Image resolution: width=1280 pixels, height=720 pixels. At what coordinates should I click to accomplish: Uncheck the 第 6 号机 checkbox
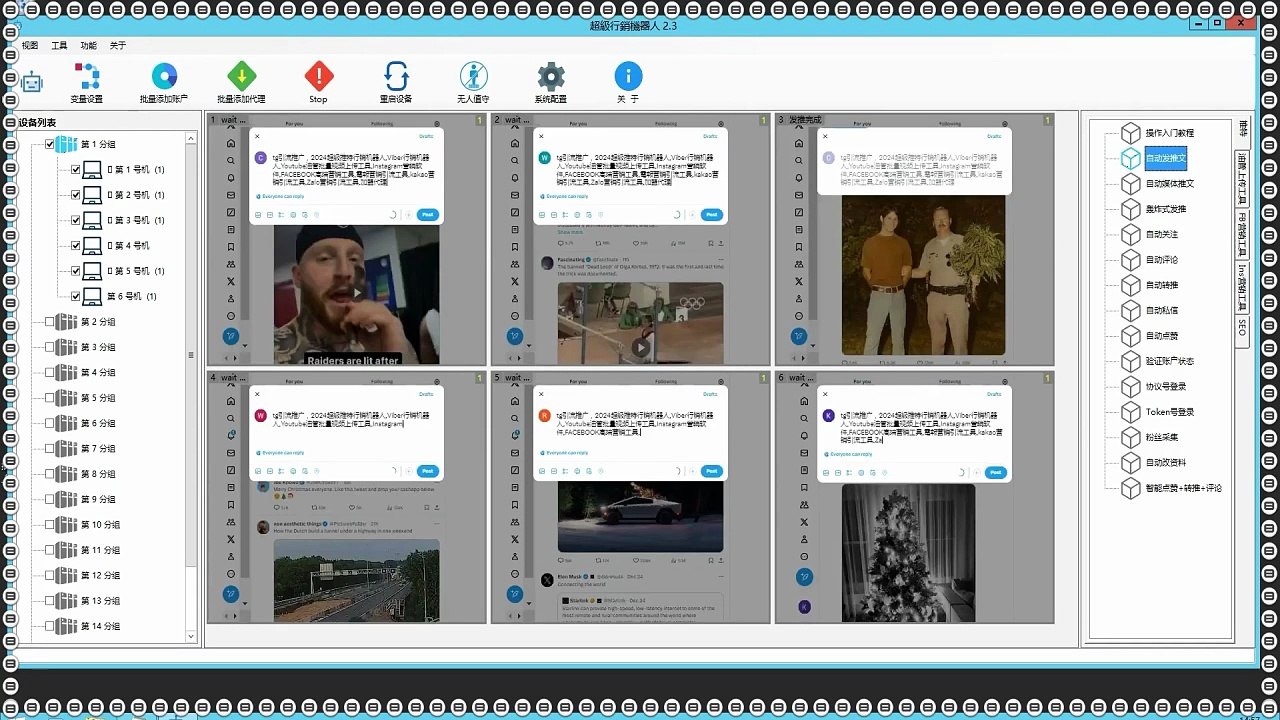(x=75, y=296)
